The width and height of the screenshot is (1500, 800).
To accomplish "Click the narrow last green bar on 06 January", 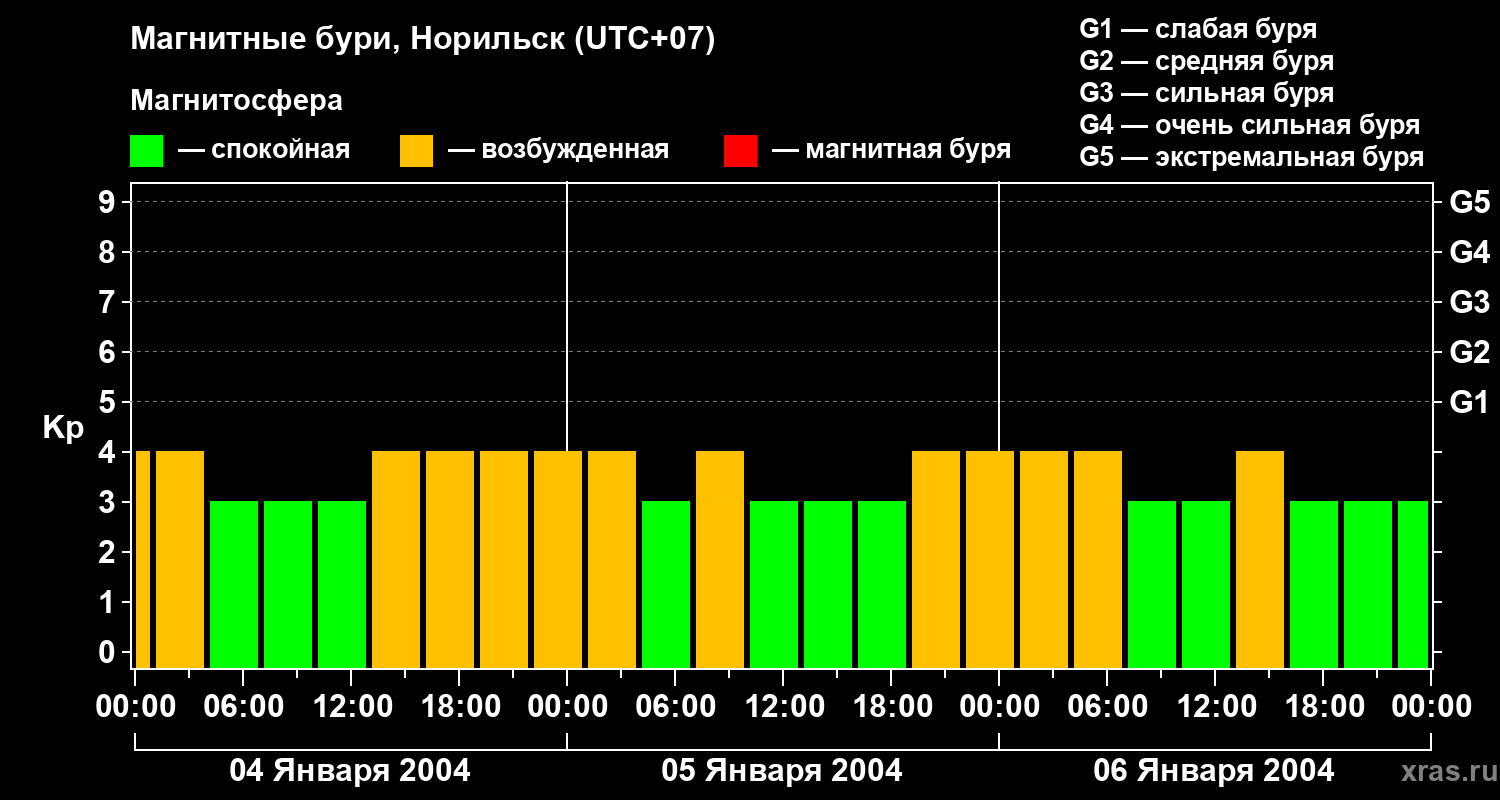I will click(x=1412, y=584).
